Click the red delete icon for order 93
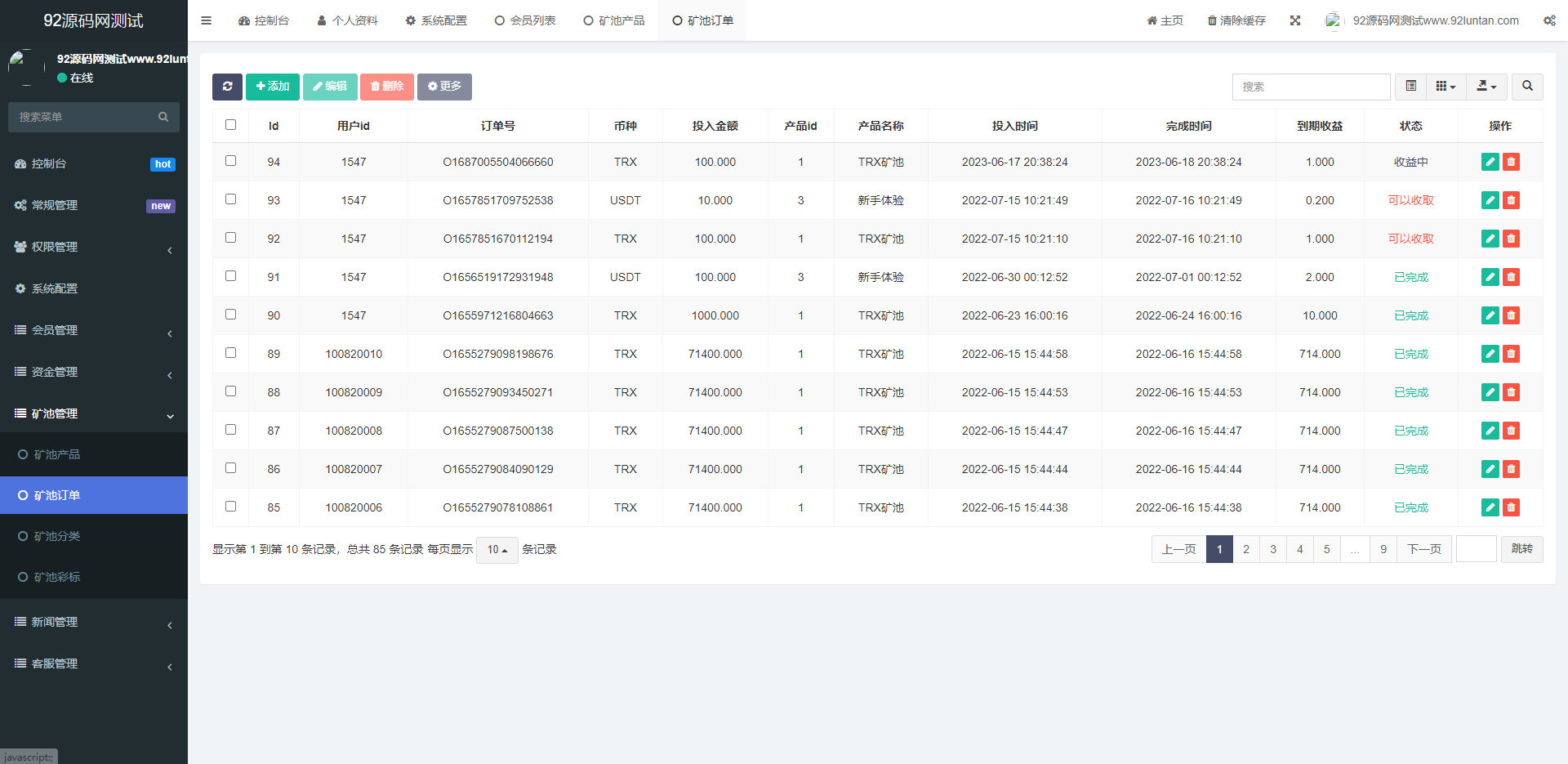The image size is (1568, 764). pos(1511,200)
